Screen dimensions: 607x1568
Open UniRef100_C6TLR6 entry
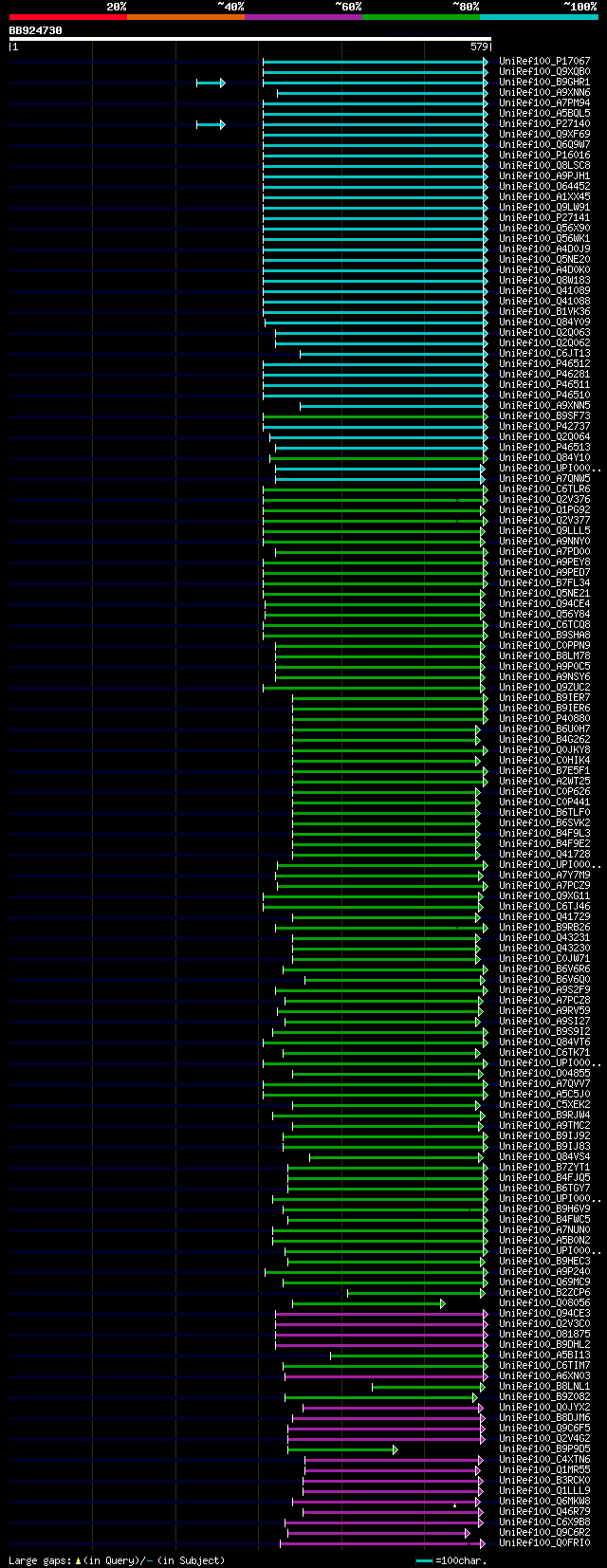click(544, 489)
